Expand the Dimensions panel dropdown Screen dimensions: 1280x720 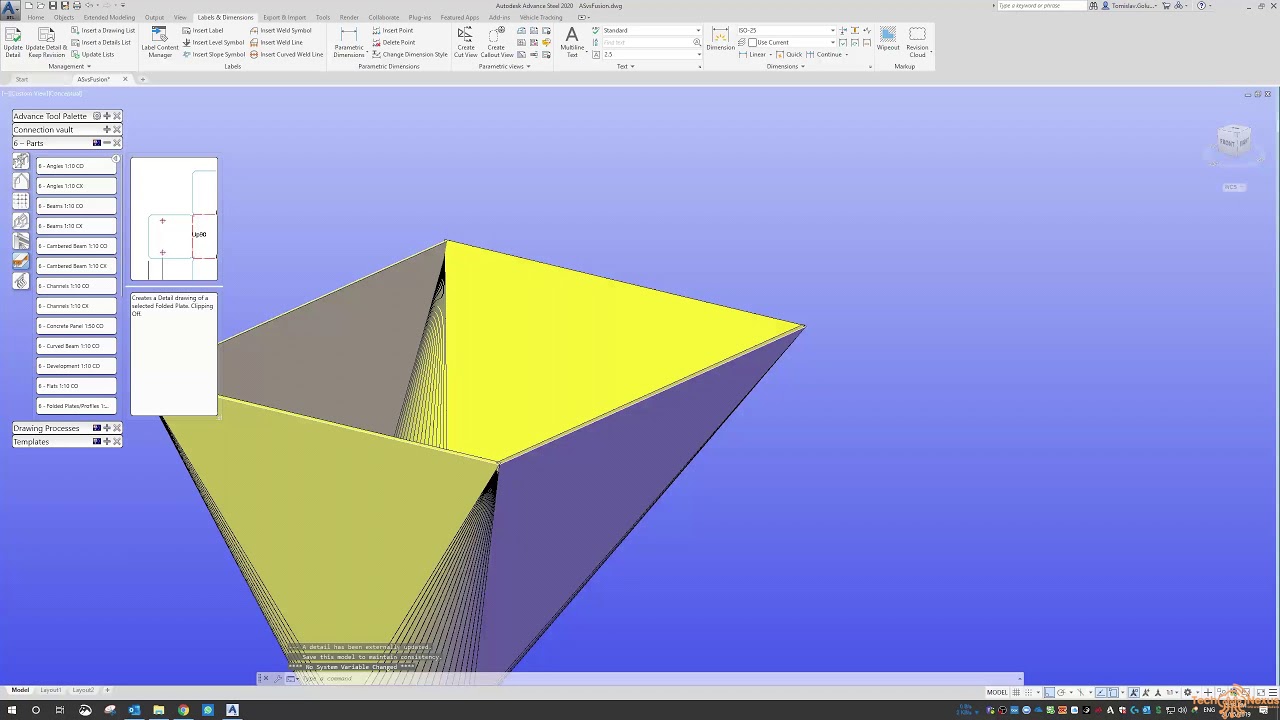point(786,66)
